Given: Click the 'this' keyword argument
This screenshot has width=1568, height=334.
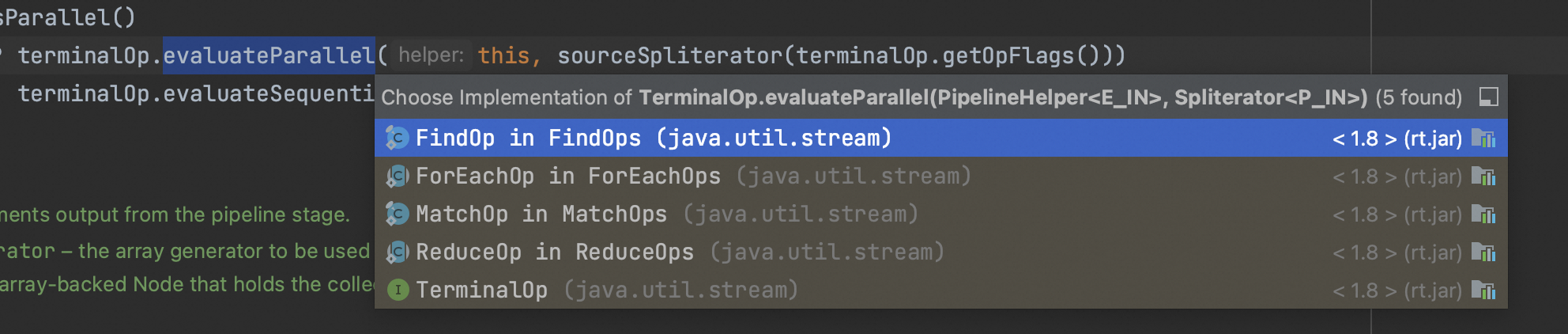Looking at the screenshot, I should pyautogui.click(x=503, y=55).
